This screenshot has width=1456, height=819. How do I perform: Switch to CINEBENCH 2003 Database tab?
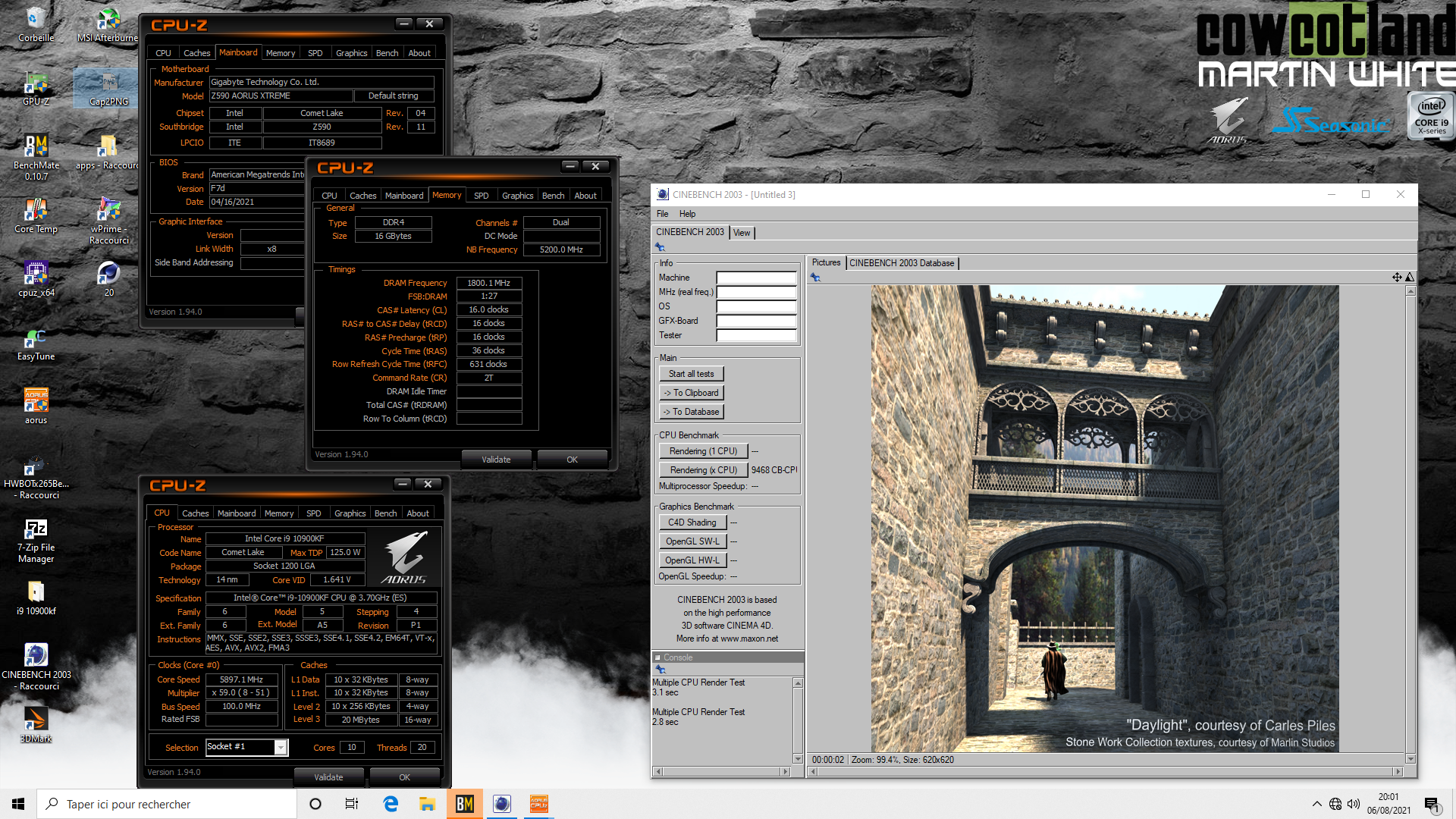(902, 263)
